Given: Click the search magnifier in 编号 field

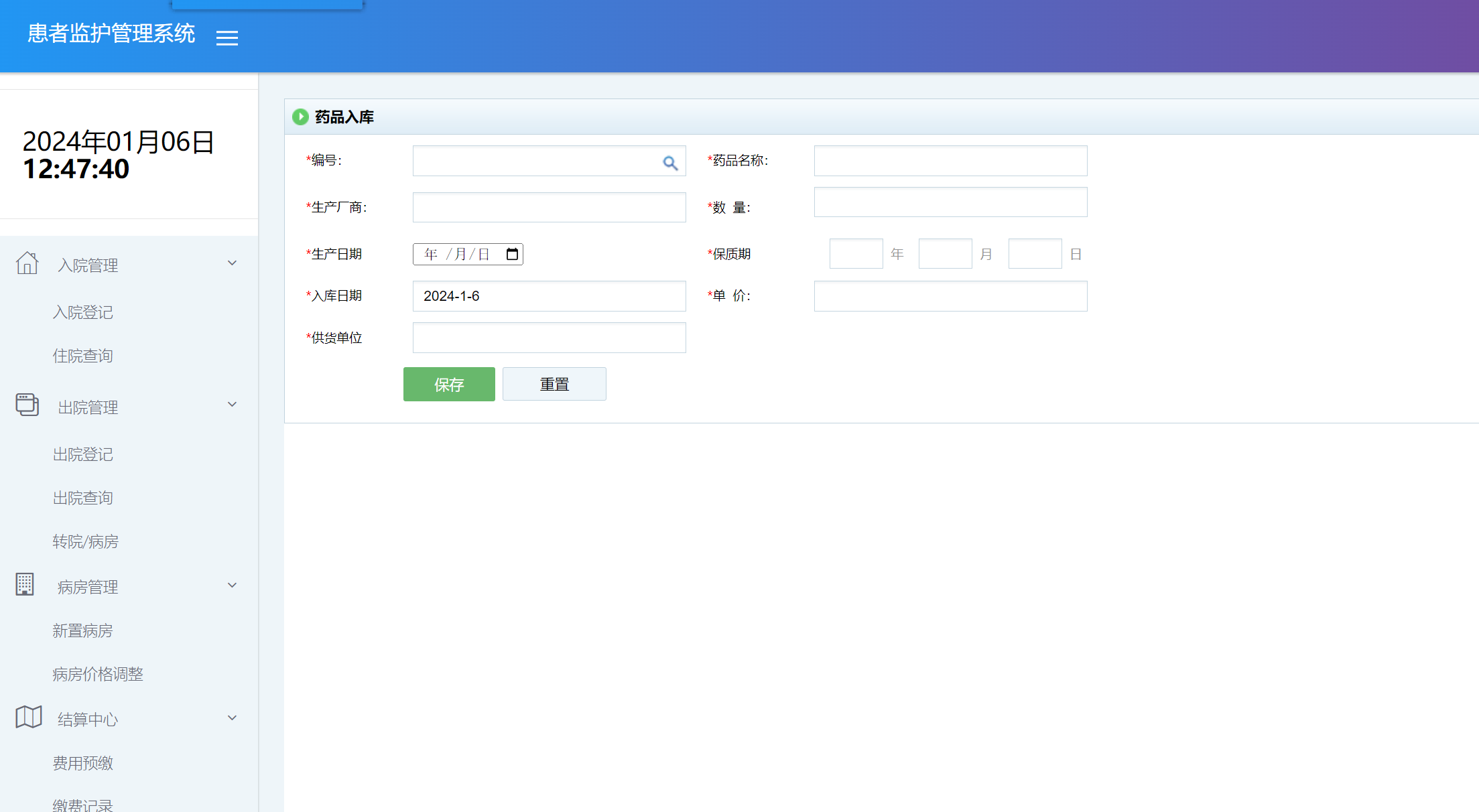Looking at the screenshot, I should point(670,163).
